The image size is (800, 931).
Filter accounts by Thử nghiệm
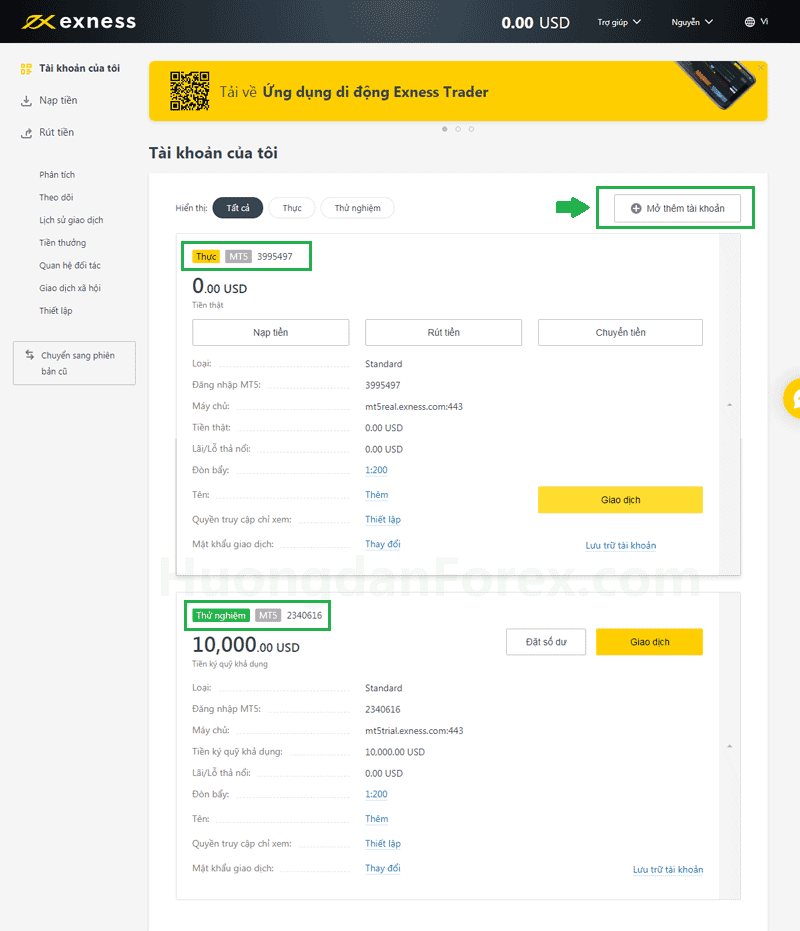(x=357, y=208)
